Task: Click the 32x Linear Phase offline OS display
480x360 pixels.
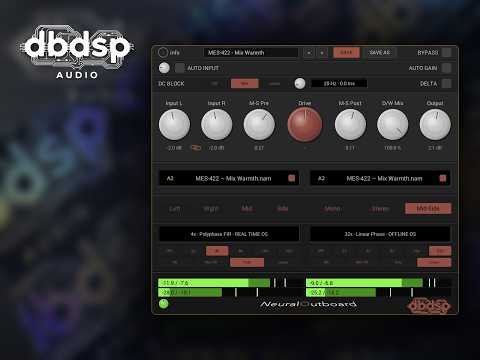Action: [380, 234]
